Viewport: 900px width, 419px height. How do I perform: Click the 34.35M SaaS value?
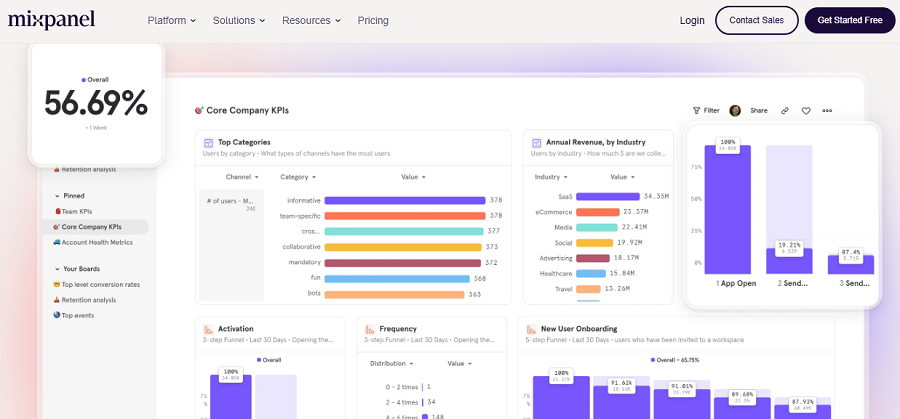(656, 196)
